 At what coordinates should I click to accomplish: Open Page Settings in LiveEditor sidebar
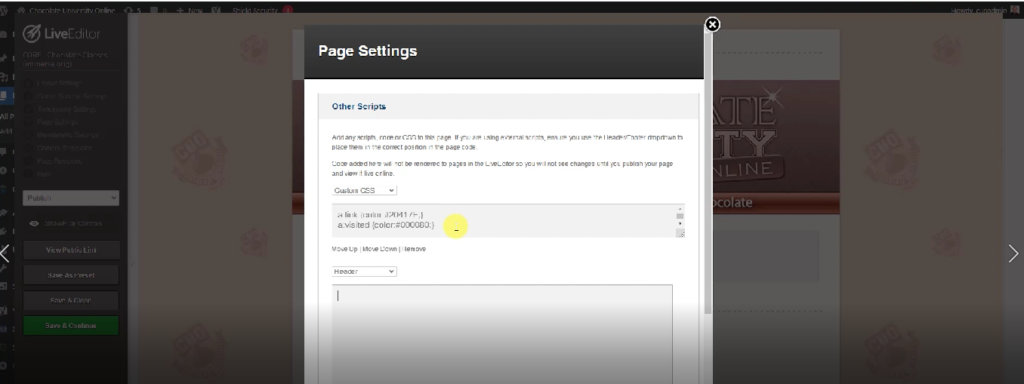point(57,122)
